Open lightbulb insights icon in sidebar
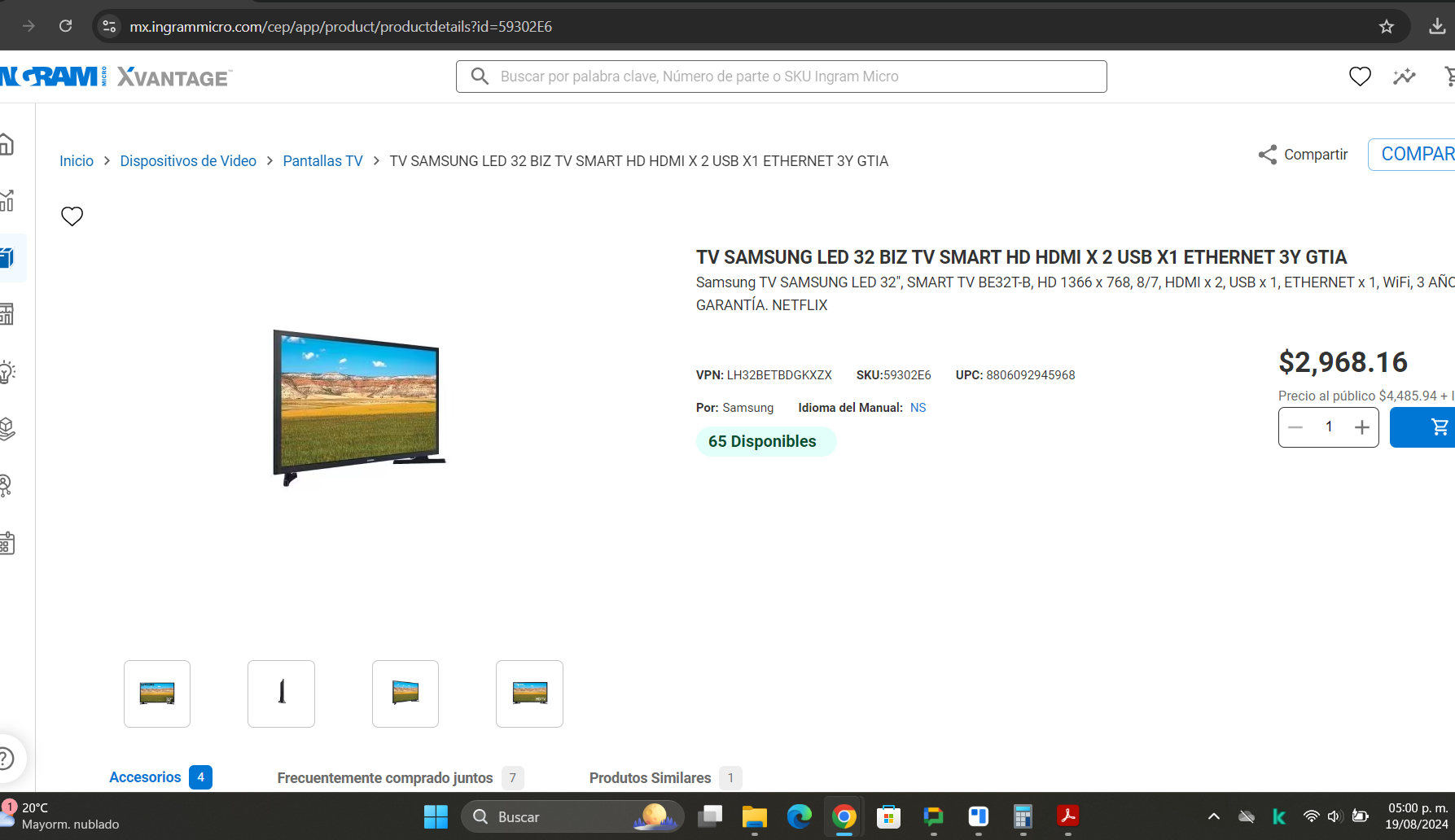The height and width of the screenshot is (840, 1455). 7,372
